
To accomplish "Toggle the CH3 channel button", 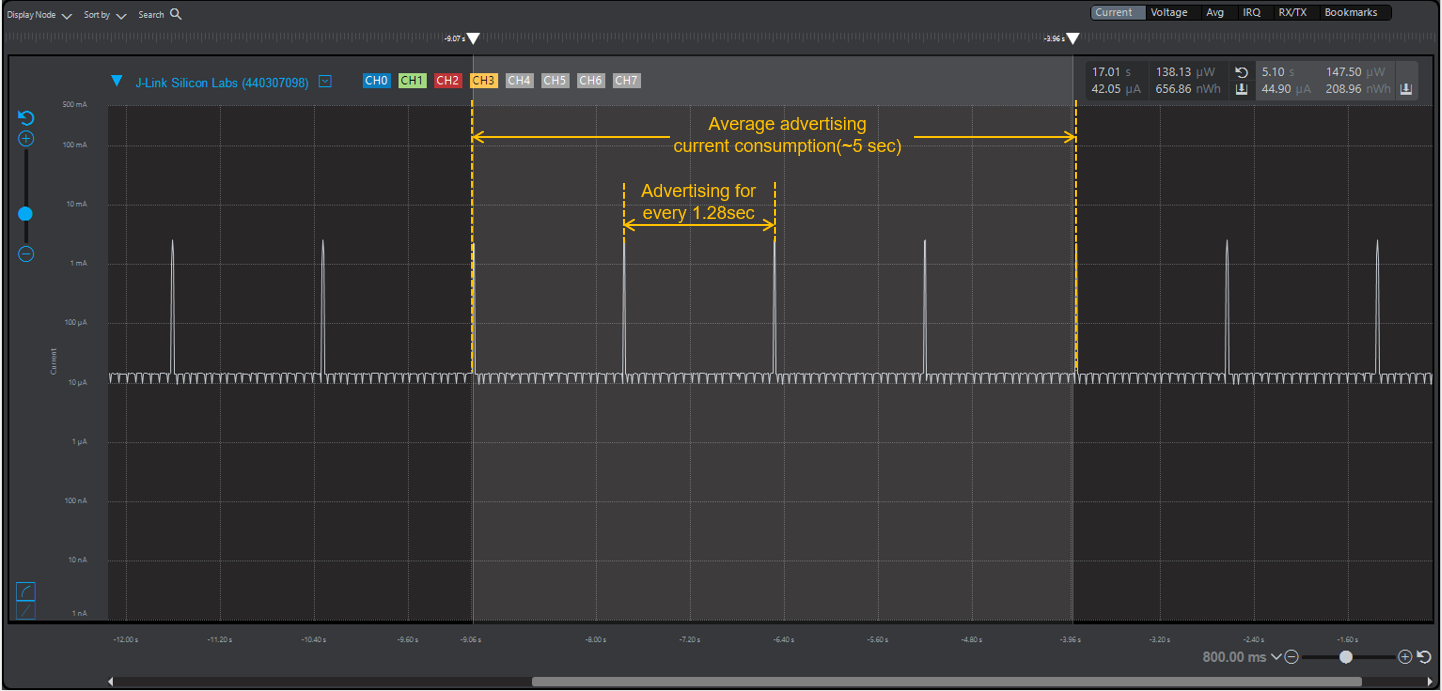I will [484, 80].
